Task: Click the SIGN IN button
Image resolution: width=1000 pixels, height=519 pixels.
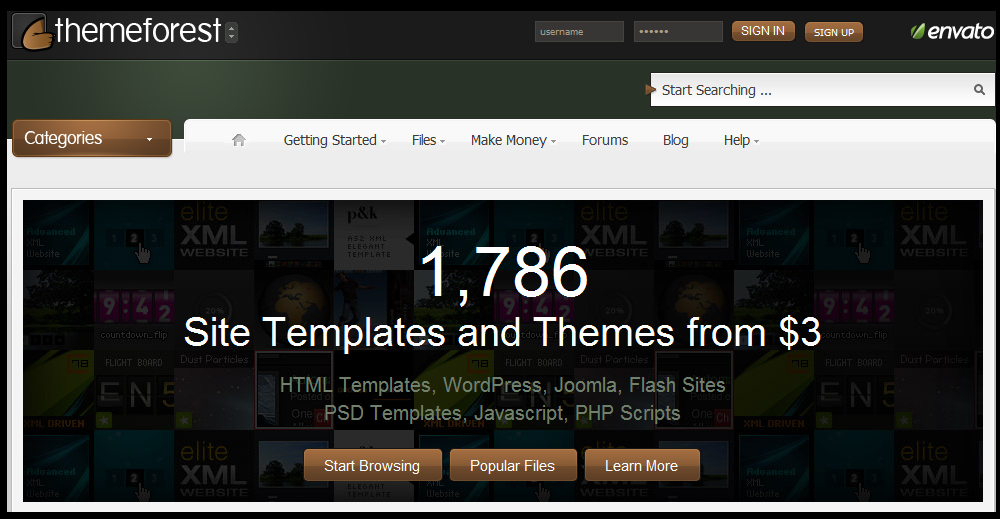Action: [763, 31]
